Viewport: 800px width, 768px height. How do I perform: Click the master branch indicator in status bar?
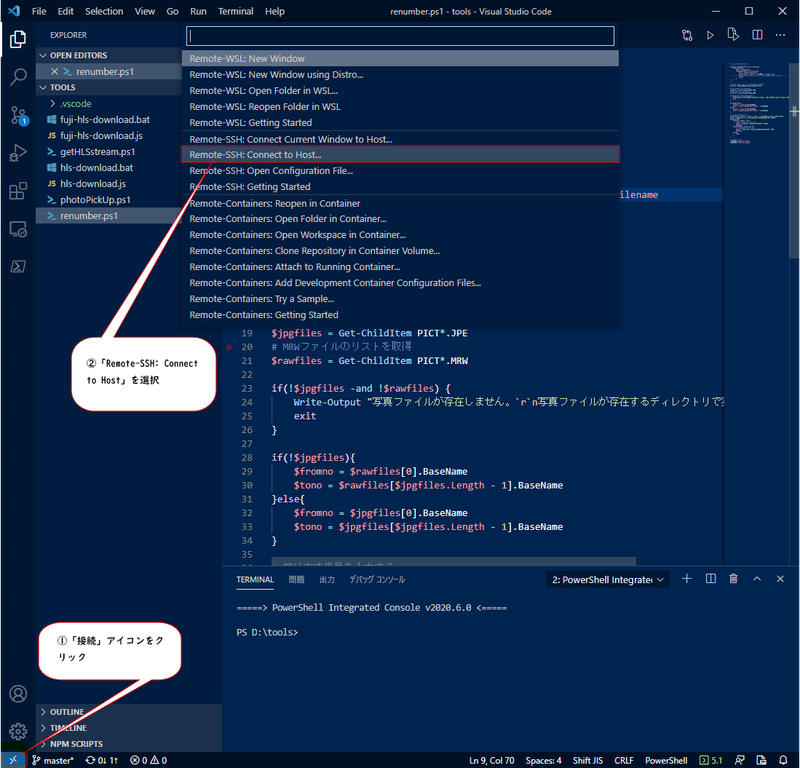pyautogui.click(x=53, y=760)
